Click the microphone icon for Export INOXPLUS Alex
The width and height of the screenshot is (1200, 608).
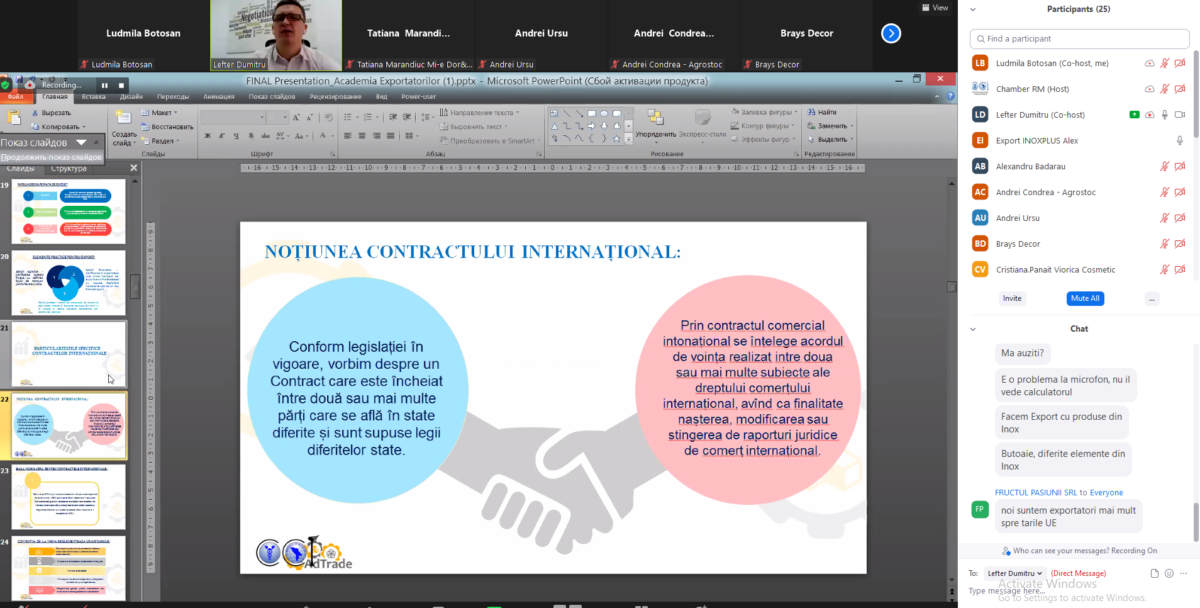[x=1180, y=140]
